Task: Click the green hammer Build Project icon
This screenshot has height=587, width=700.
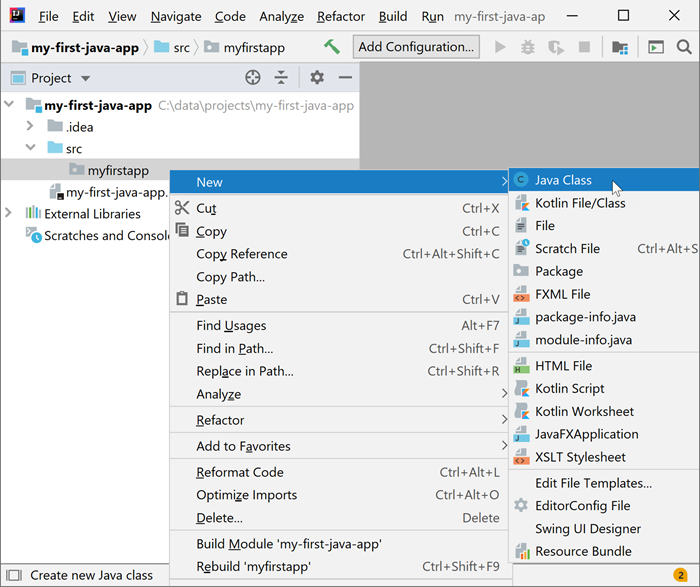Action: coord(332,47)
